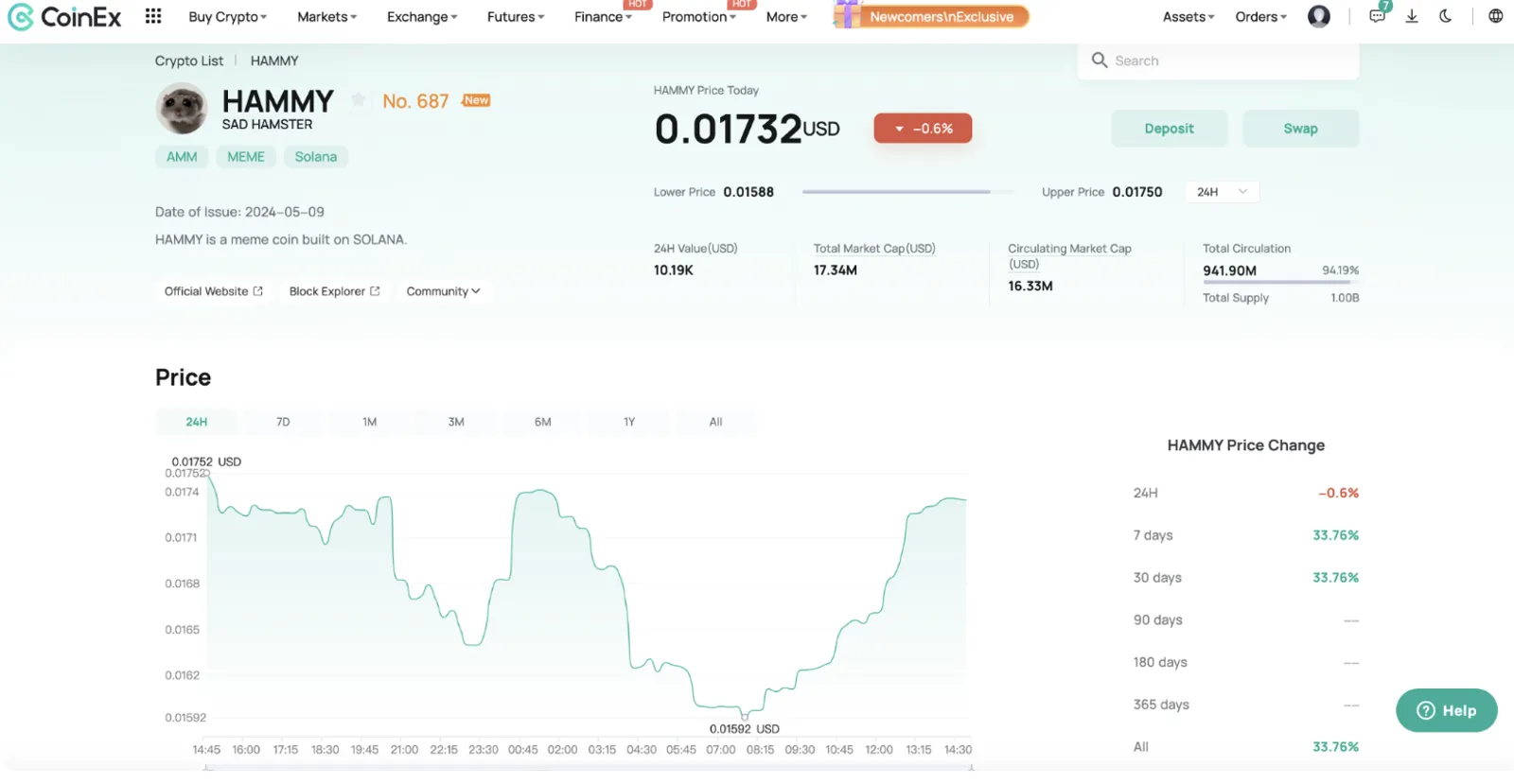
Task: Click the Total Market Cap(USD) label
Action: pyautogui.click(x=874, y=249)
